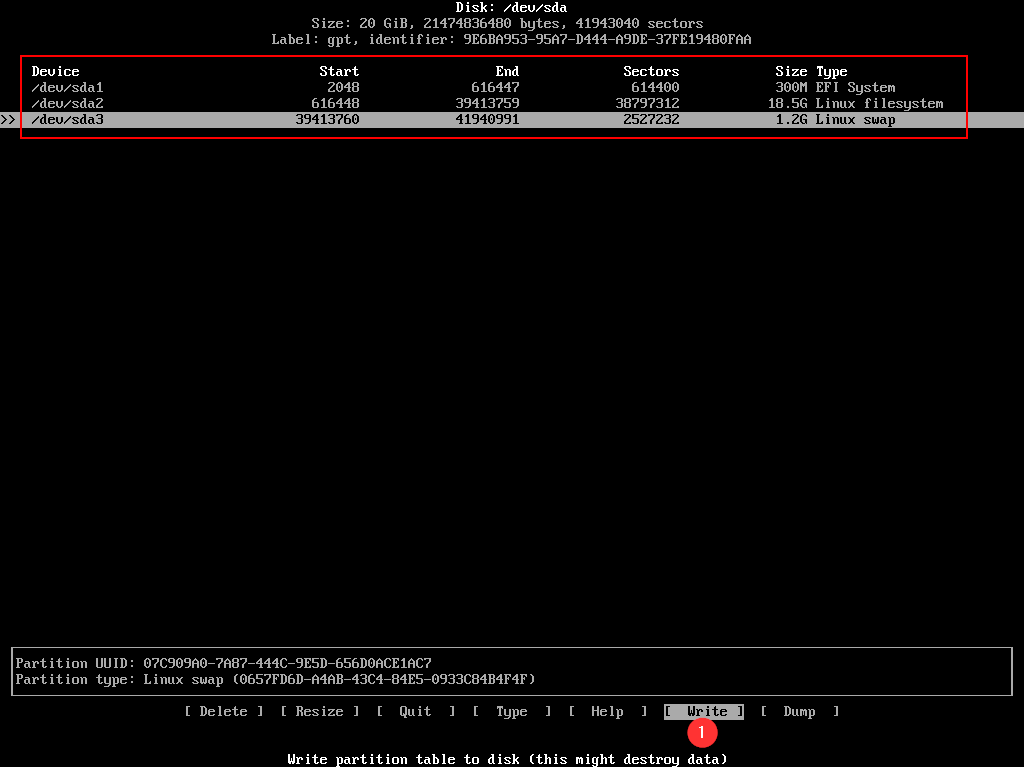Click the Partition UUID info line
Image resolution: width=1024 pixels, height=767 pixels.
[222, 663]
